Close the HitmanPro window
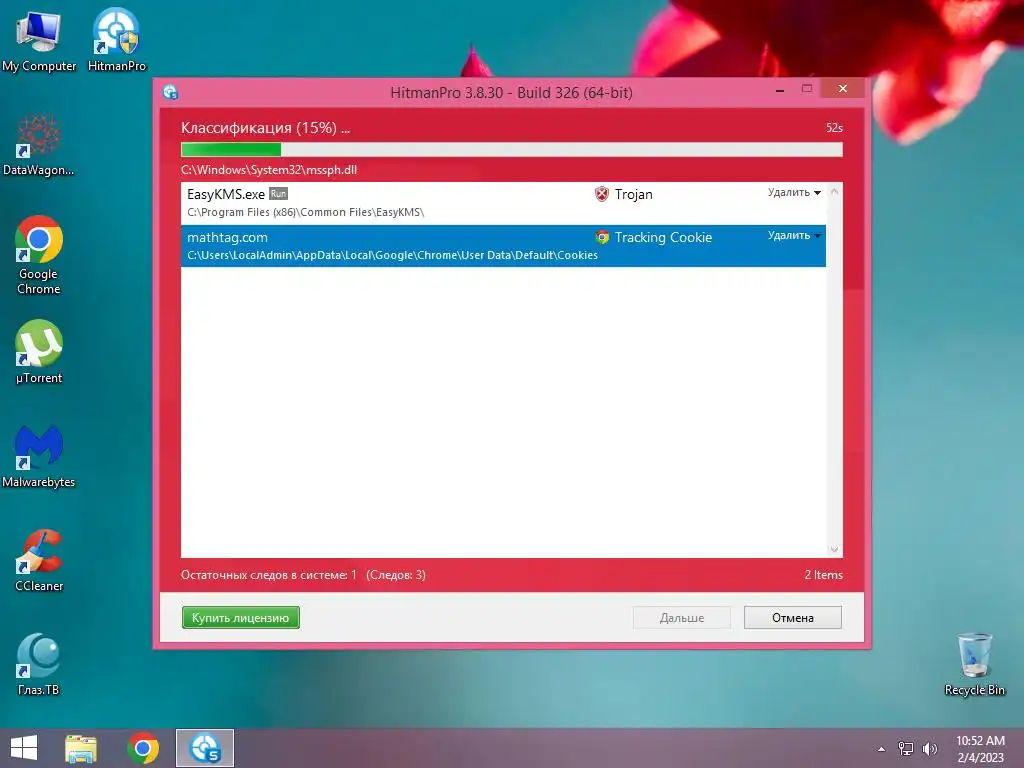 click(842, 88)
